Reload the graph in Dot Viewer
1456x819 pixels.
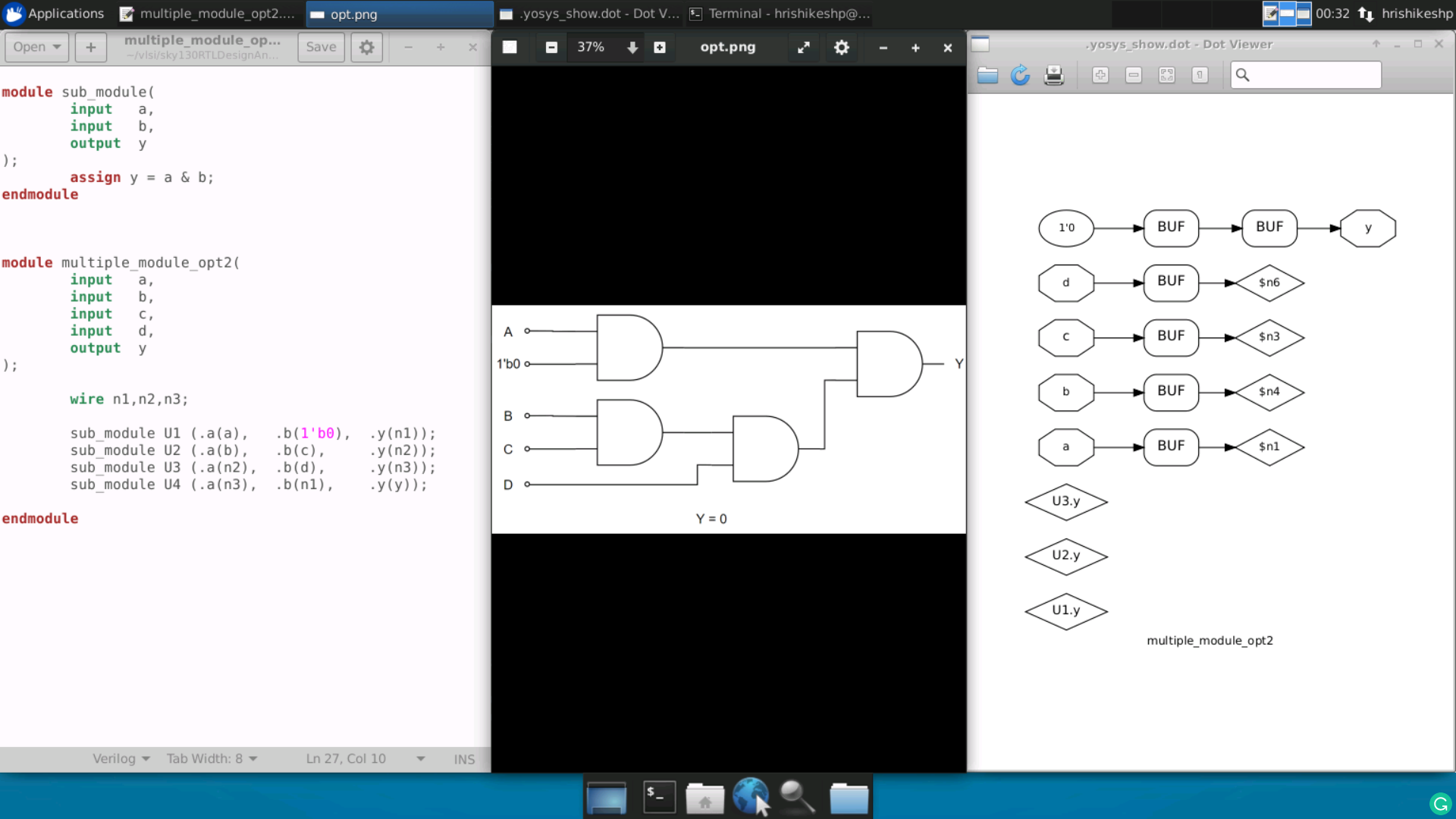1020,75
